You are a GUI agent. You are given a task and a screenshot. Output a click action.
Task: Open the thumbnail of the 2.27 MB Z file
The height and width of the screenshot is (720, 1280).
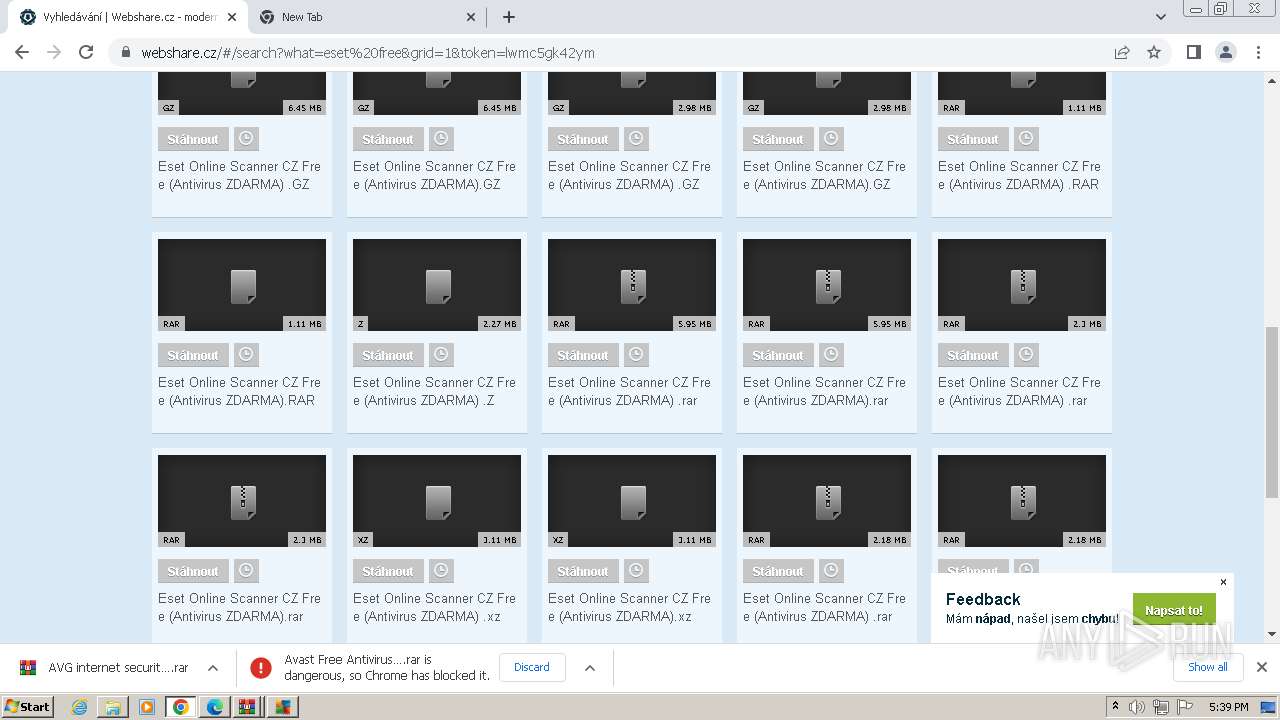(x=437, y=285)
